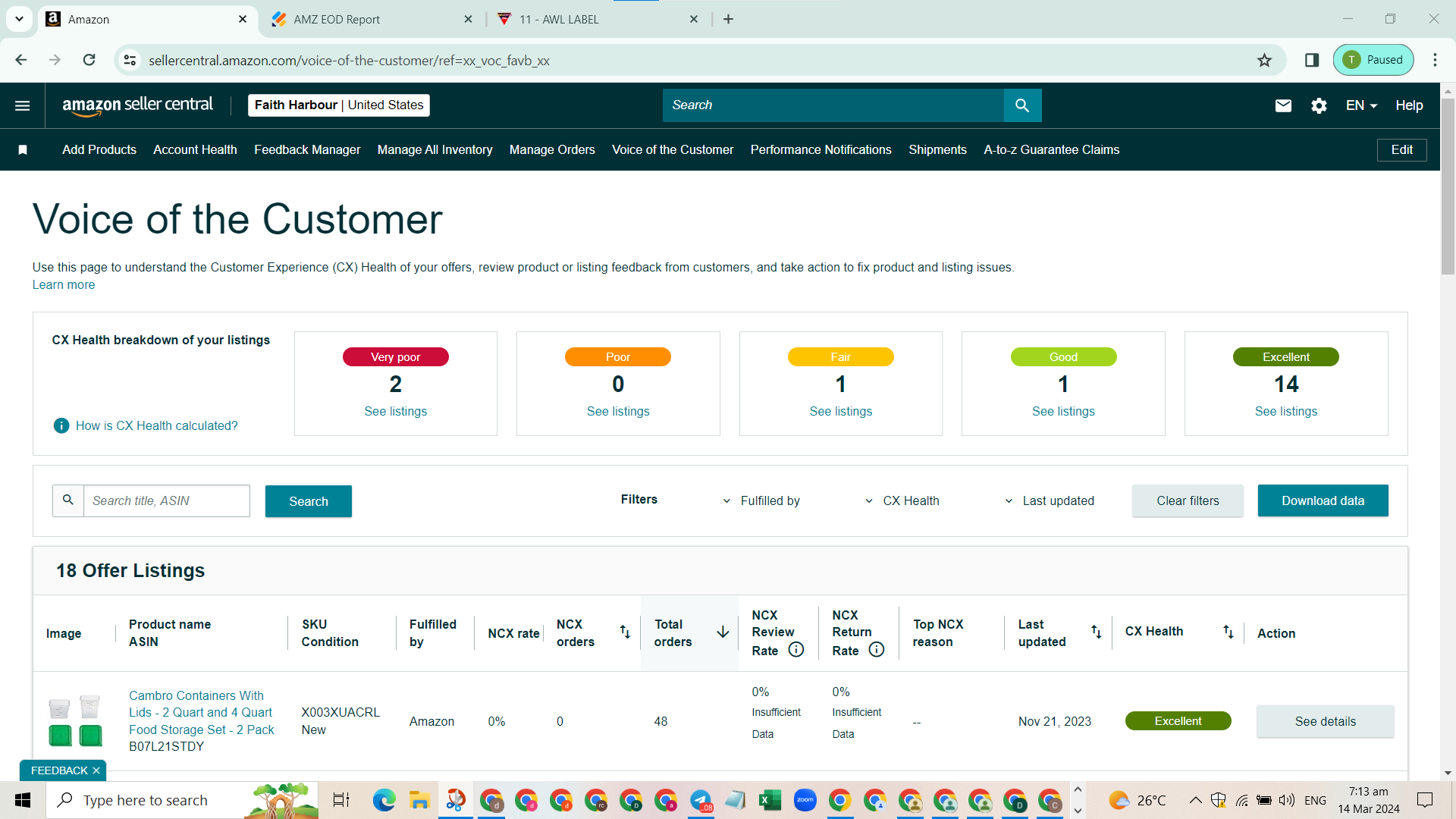Close the FEEDBACK tab with its X
Screen dimensions: 1456x819
pyautogui.click(x=96, y=770)
